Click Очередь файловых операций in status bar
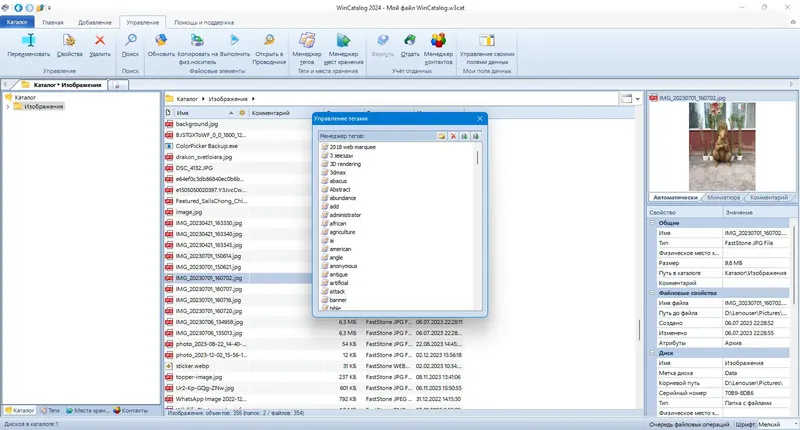This screenshot has height=430, width=800. coord(689,424)
